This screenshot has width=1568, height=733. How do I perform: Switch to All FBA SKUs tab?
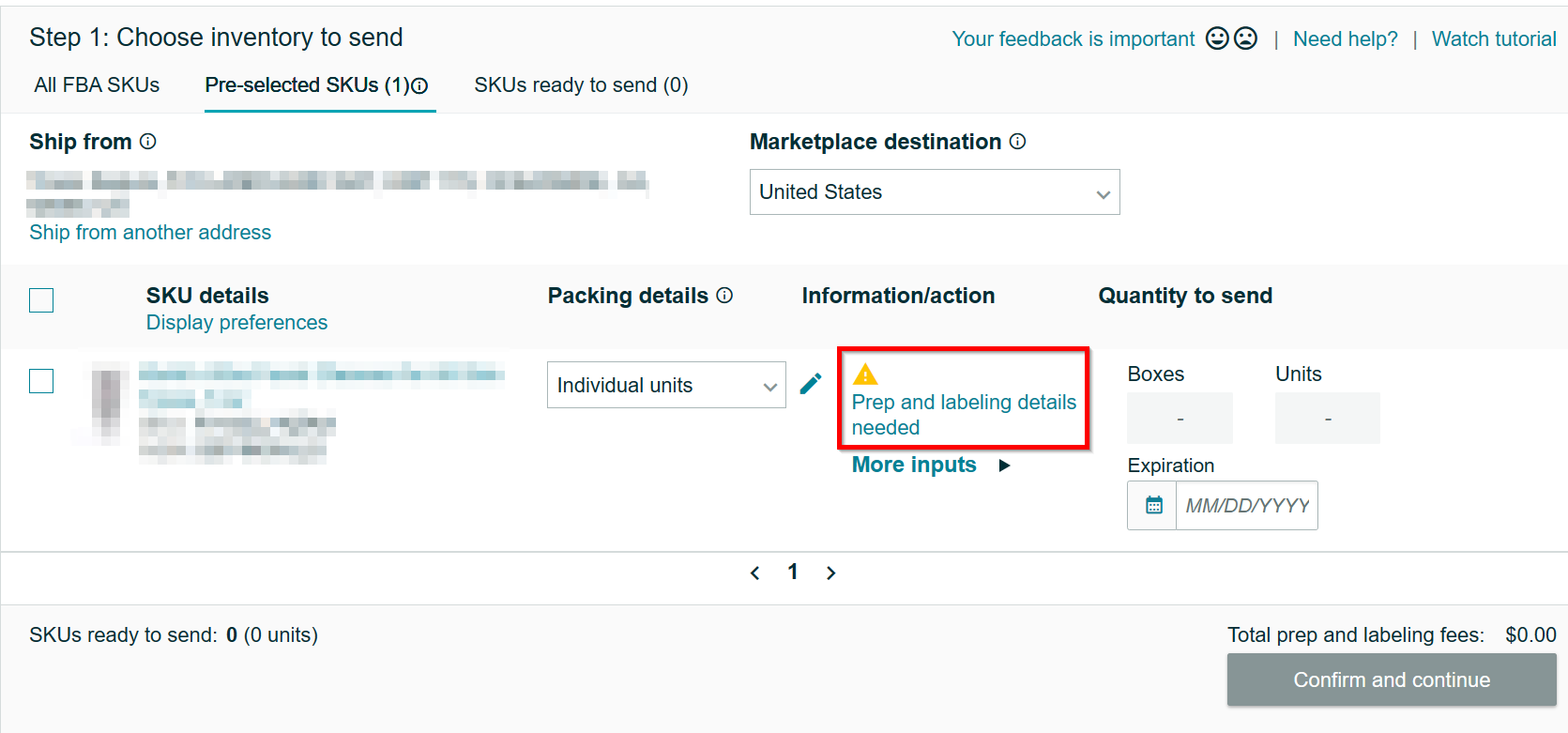click(x=97, y=85)
